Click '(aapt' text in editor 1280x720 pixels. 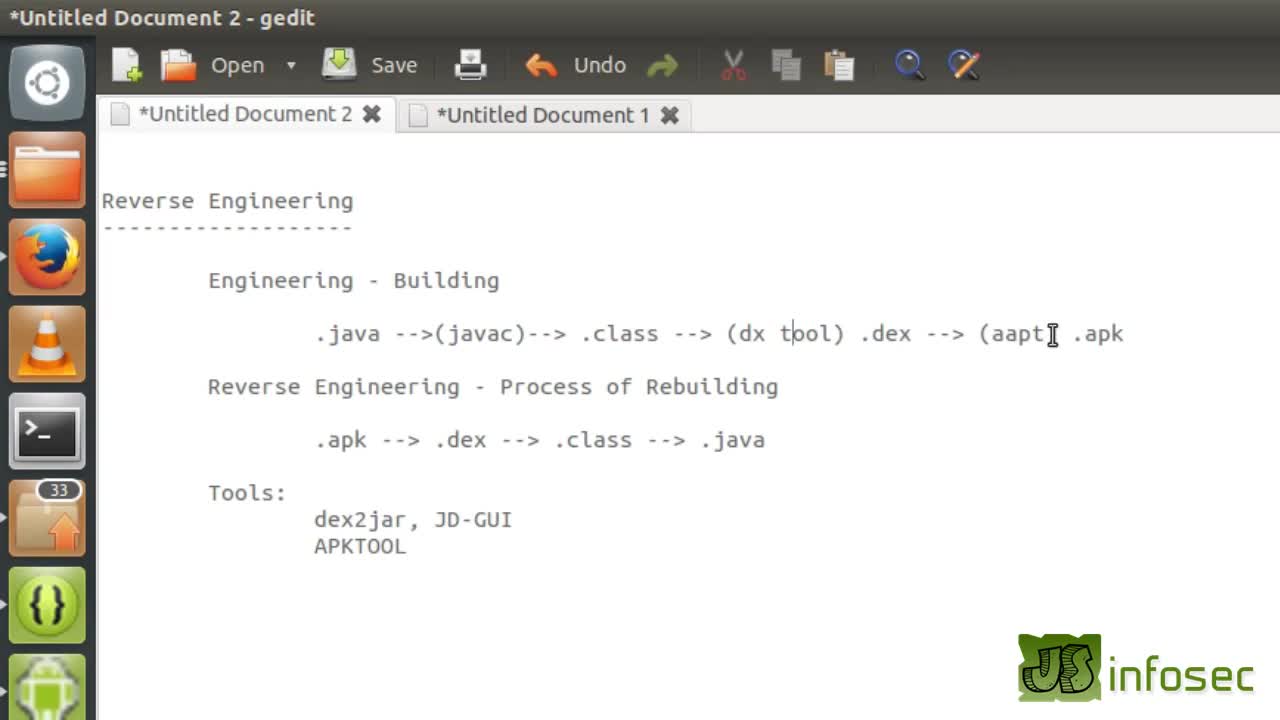[x=1011, y=333]
